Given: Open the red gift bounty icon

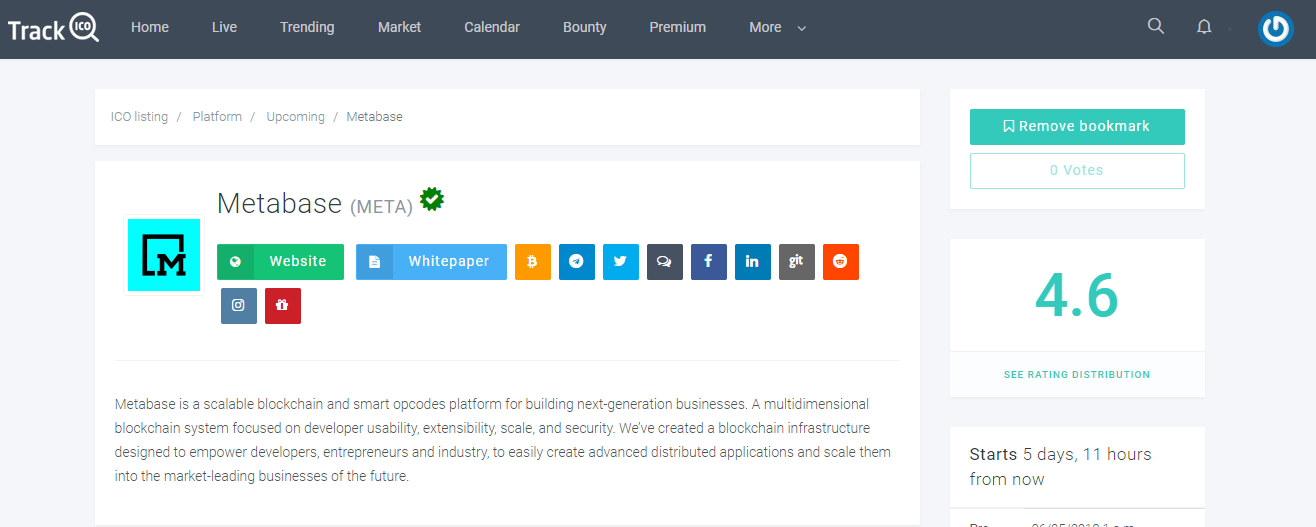Looking at the screenshot, I should point(283,306).
